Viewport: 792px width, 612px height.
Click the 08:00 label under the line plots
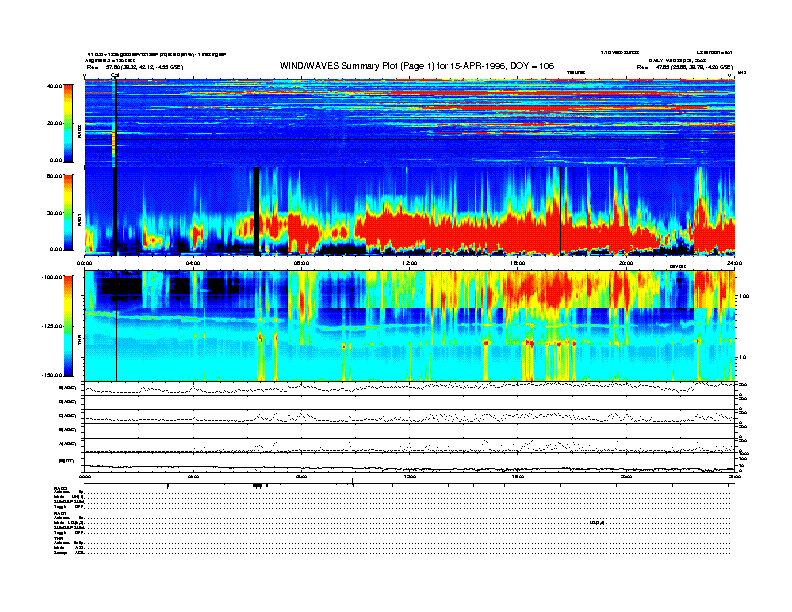301,476
